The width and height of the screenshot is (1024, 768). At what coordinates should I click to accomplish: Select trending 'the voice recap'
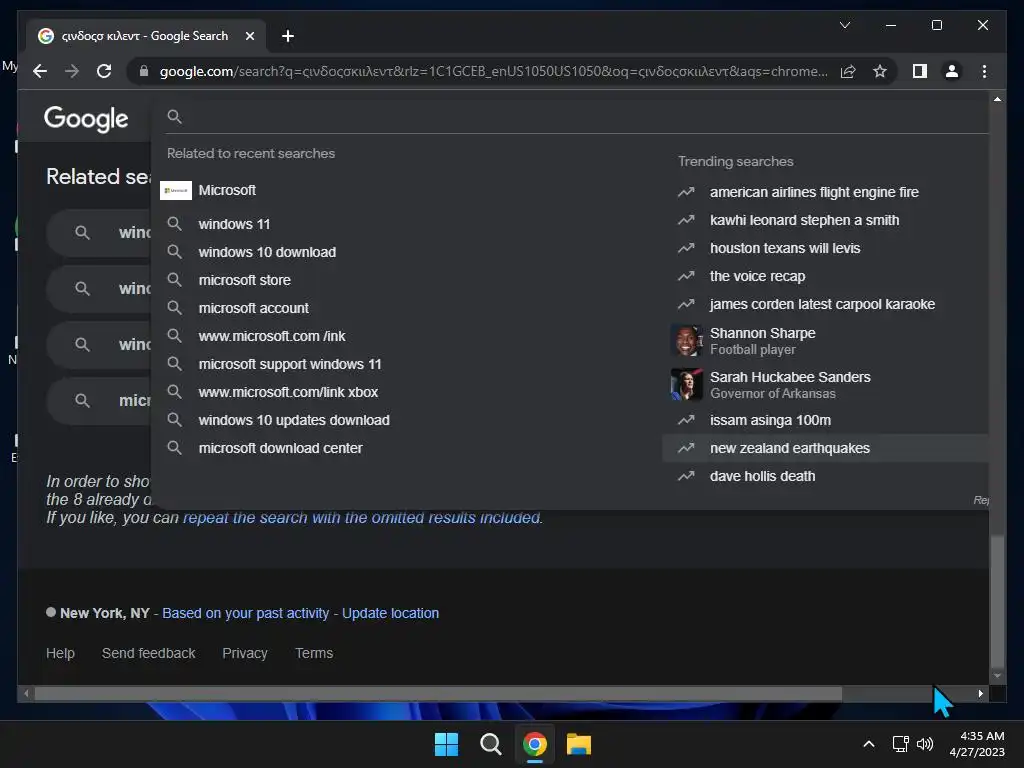825,276
